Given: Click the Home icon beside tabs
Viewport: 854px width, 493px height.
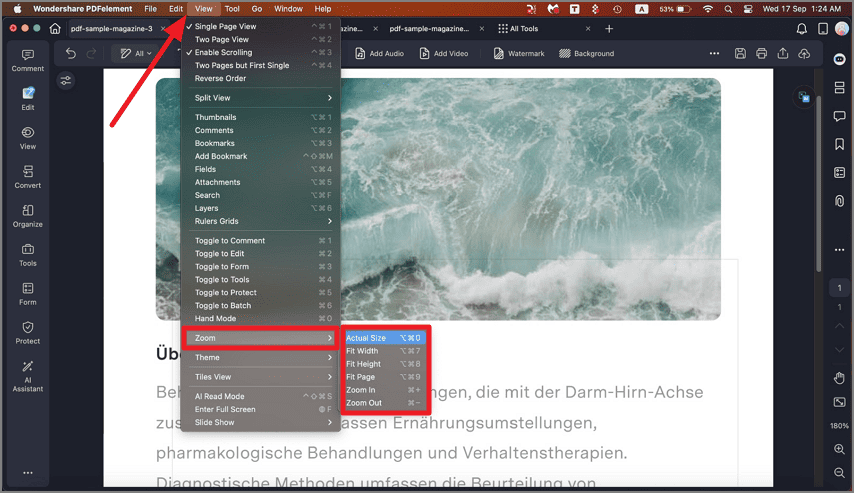Looking at the screenshot, I should [x=55, y=28].
